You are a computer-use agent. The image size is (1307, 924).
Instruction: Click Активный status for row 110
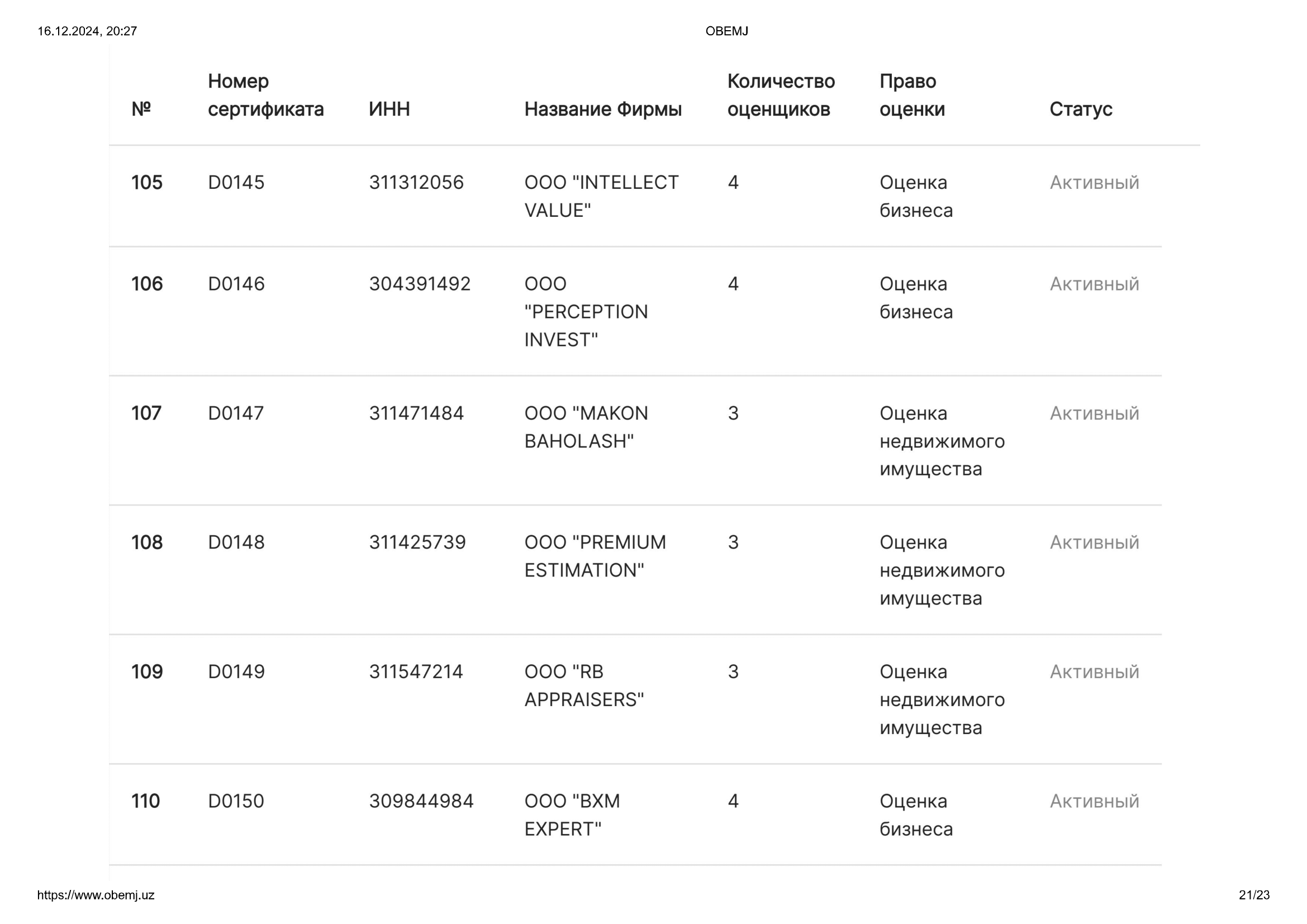click(1094, 801)
